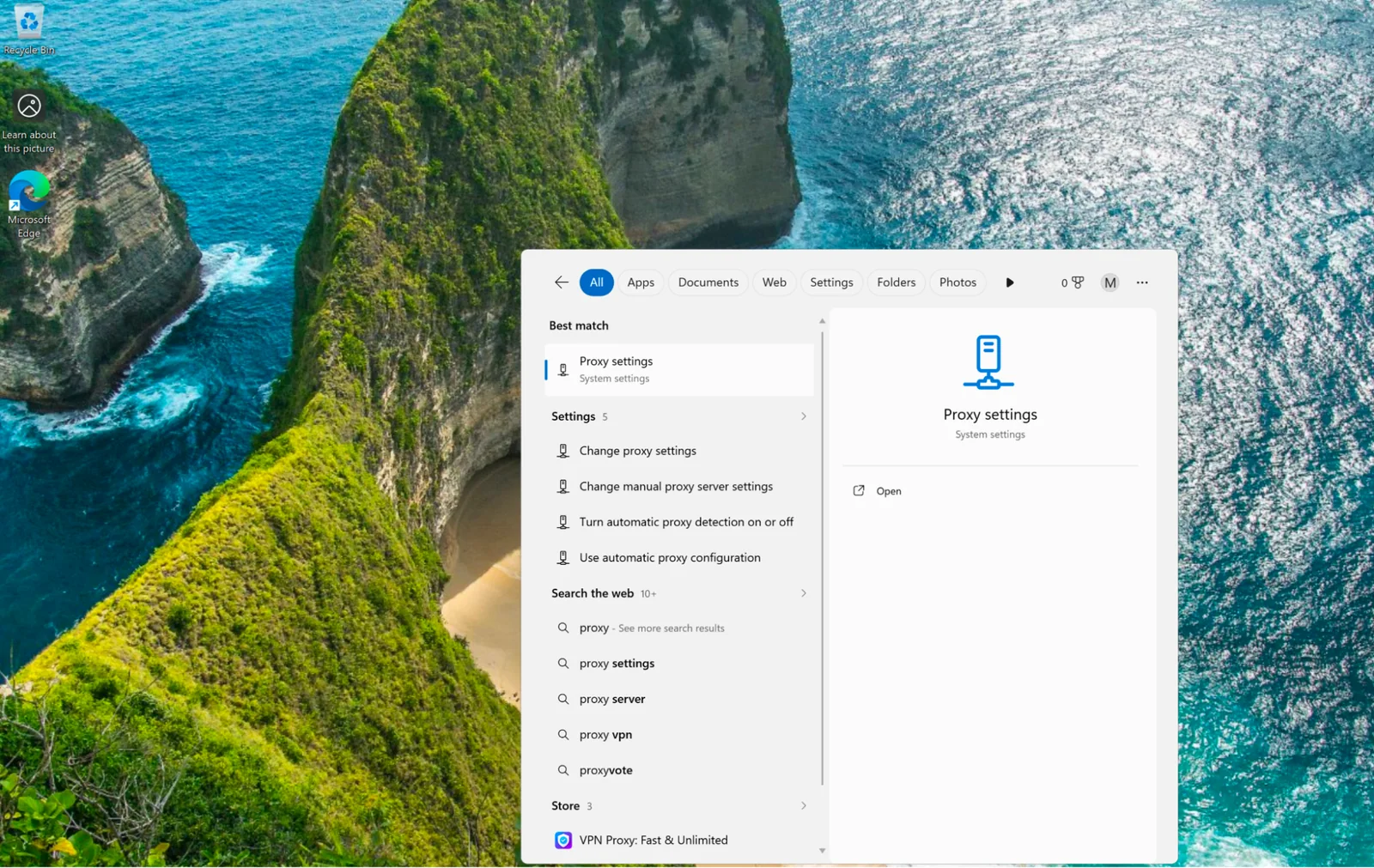Viewport: 1374px width, 868px height.
Task: Click the scroll up arrow in results list
Action: tap(823, 321)
